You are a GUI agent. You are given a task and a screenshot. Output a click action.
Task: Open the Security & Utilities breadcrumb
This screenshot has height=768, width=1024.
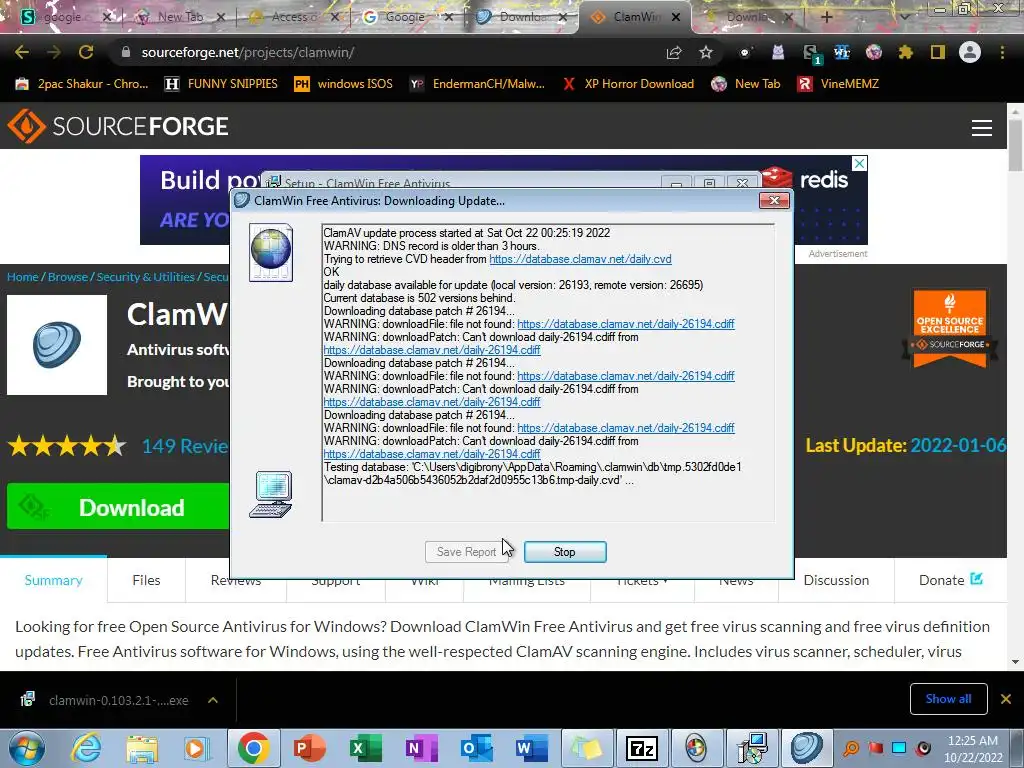pyautogui.click(x=146, y=277)
